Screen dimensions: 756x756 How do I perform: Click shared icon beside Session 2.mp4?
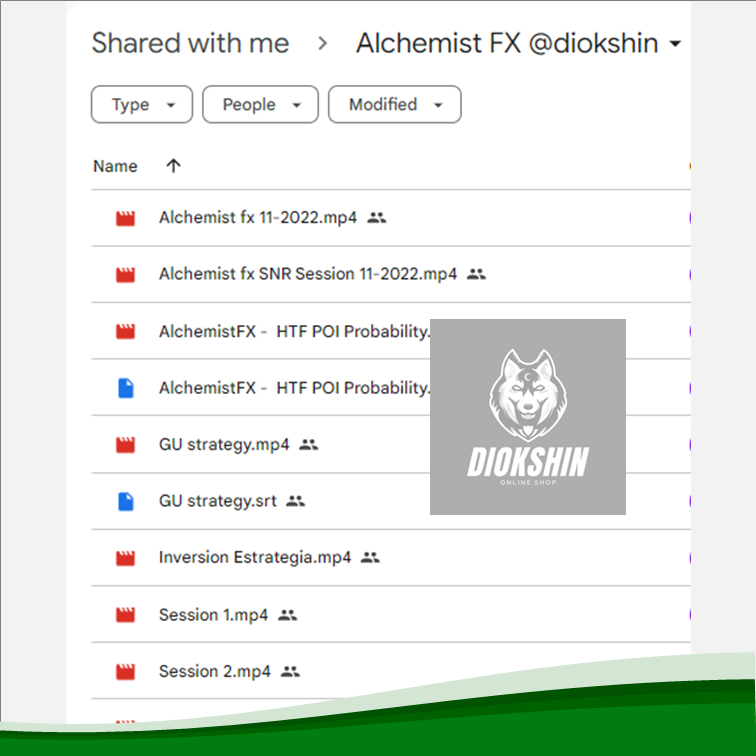(x=290, y=671)
